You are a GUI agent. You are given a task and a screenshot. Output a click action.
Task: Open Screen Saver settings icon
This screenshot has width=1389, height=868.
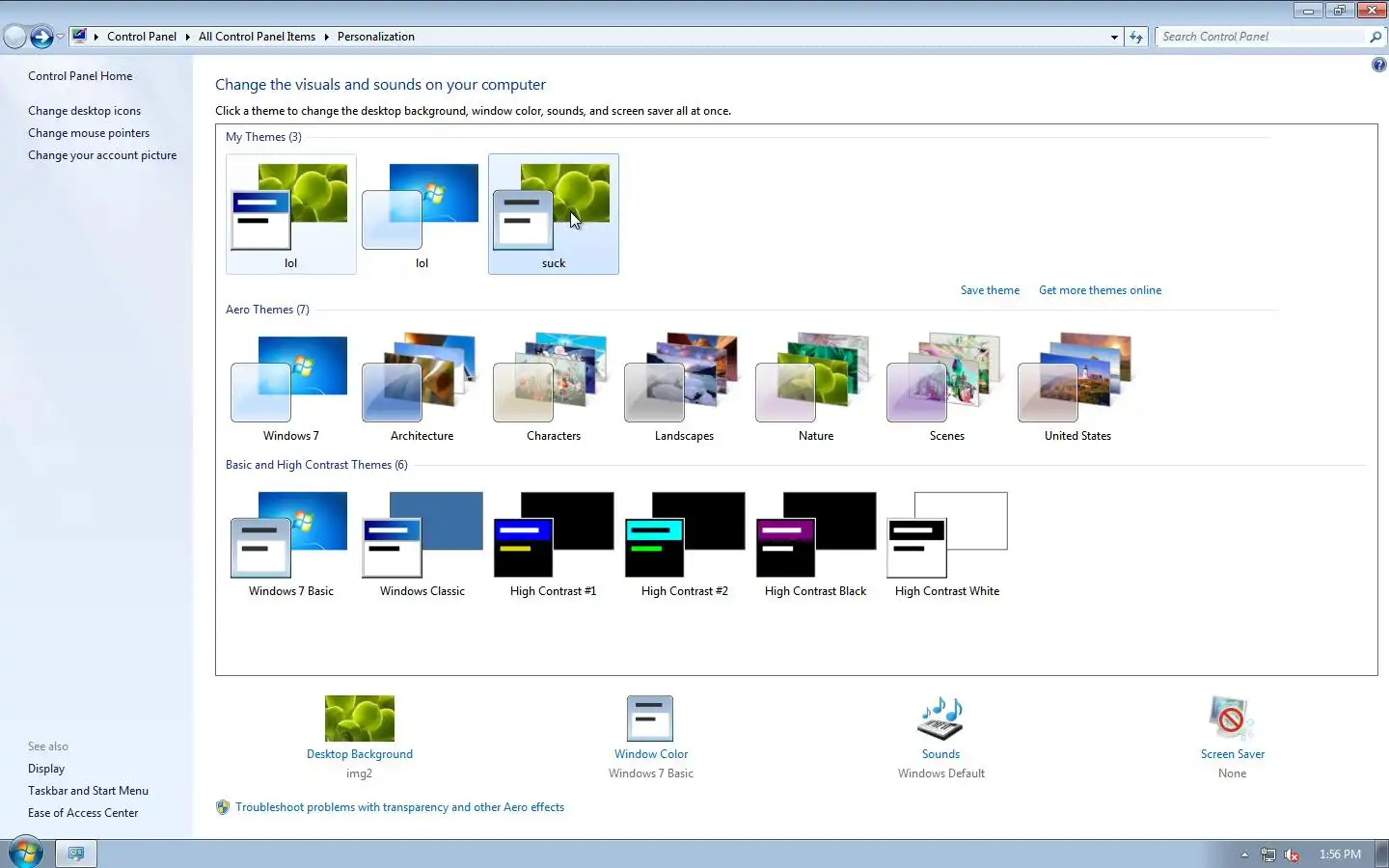click(1232, 719)
